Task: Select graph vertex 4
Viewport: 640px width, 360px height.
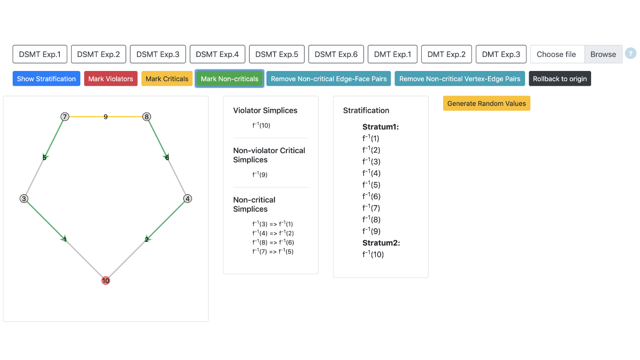Action: point(187,198)
